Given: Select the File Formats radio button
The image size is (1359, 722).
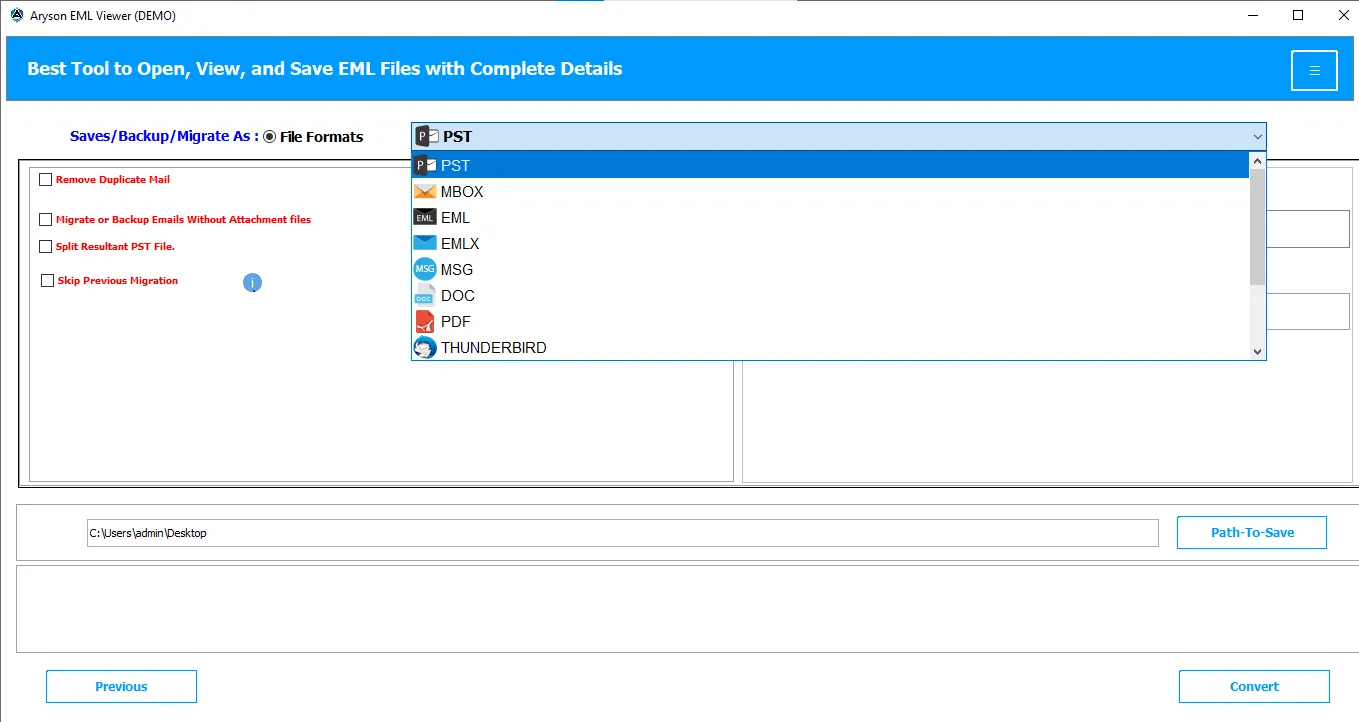Looking at the screenshot, I should coord(270,137).
